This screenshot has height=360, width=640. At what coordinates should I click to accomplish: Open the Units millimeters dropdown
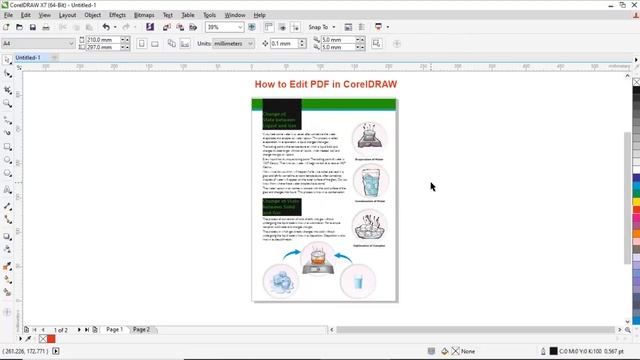[250, 44]
